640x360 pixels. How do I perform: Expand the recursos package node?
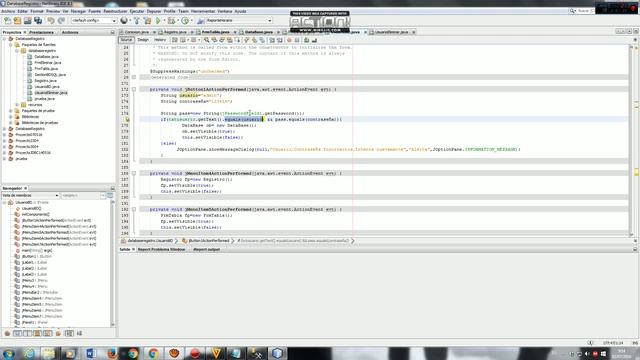click(17, 104)
